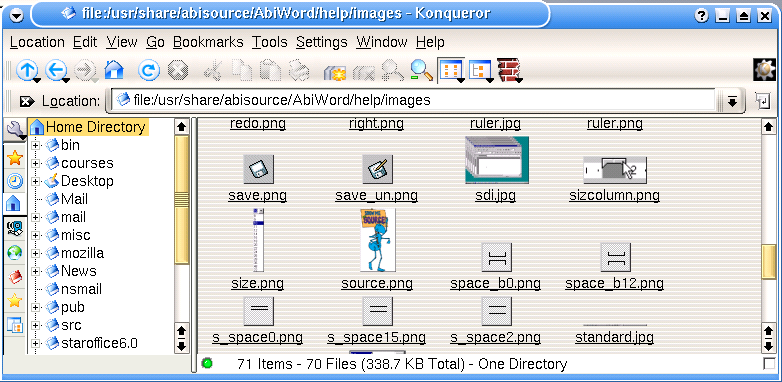Expand the courses folder in tree
Viewport: 782px width, 382px height.
coord(35,164)
